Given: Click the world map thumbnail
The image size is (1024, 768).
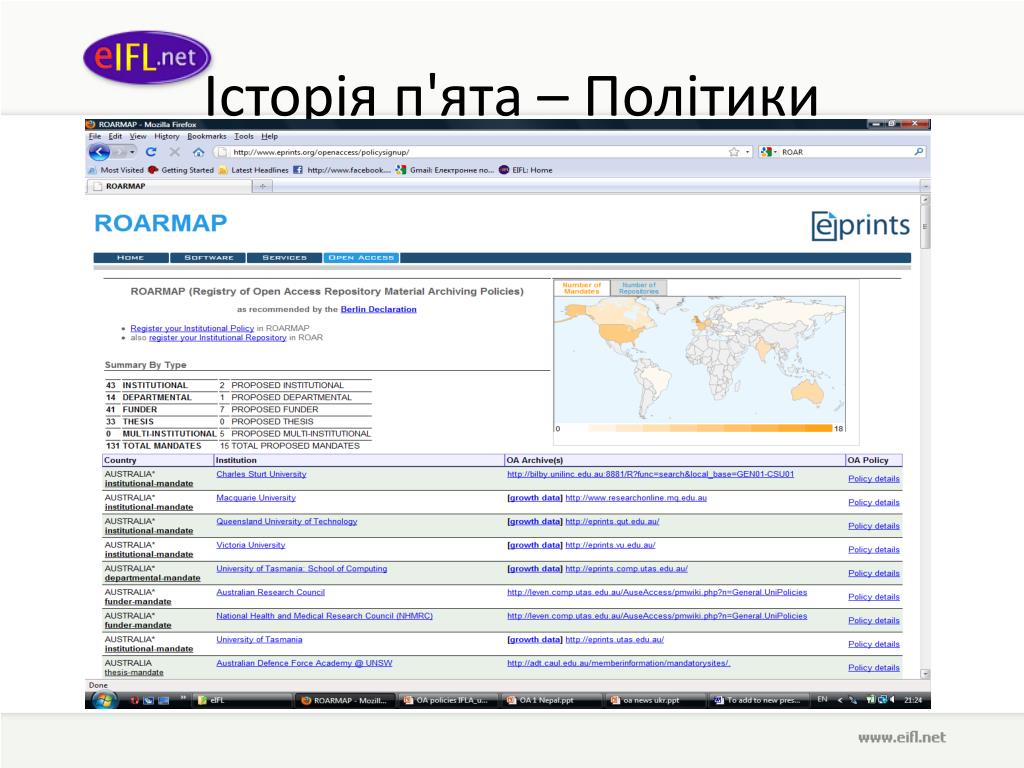Looking at the screenshot, I should pyautogui.click(x=699, y=359).
